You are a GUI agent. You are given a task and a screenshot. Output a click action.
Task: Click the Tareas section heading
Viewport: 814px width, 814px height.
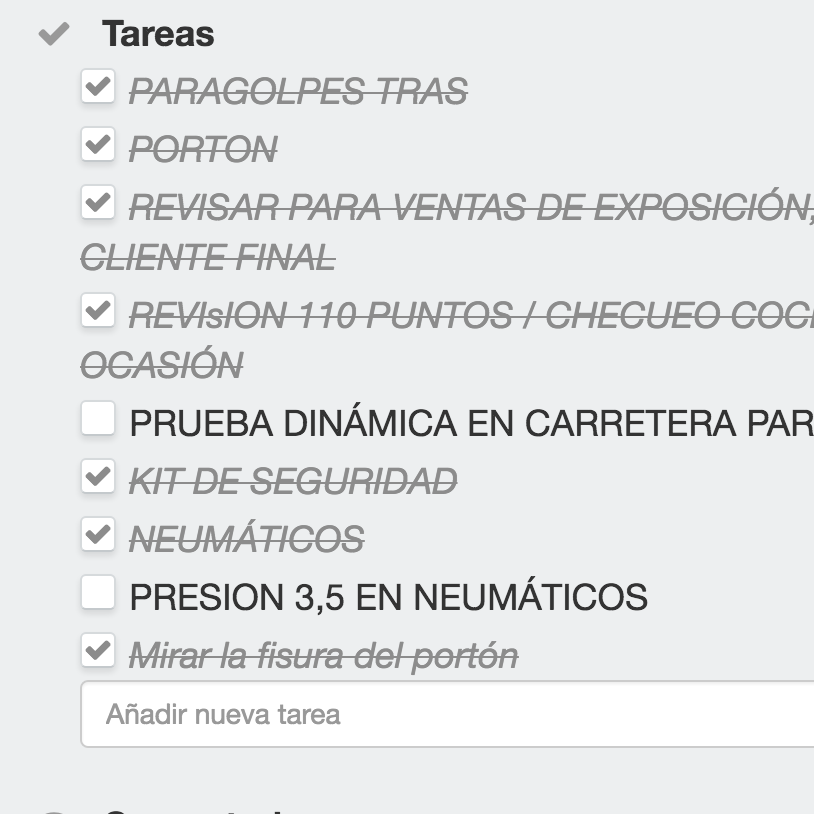coord(158,34)
